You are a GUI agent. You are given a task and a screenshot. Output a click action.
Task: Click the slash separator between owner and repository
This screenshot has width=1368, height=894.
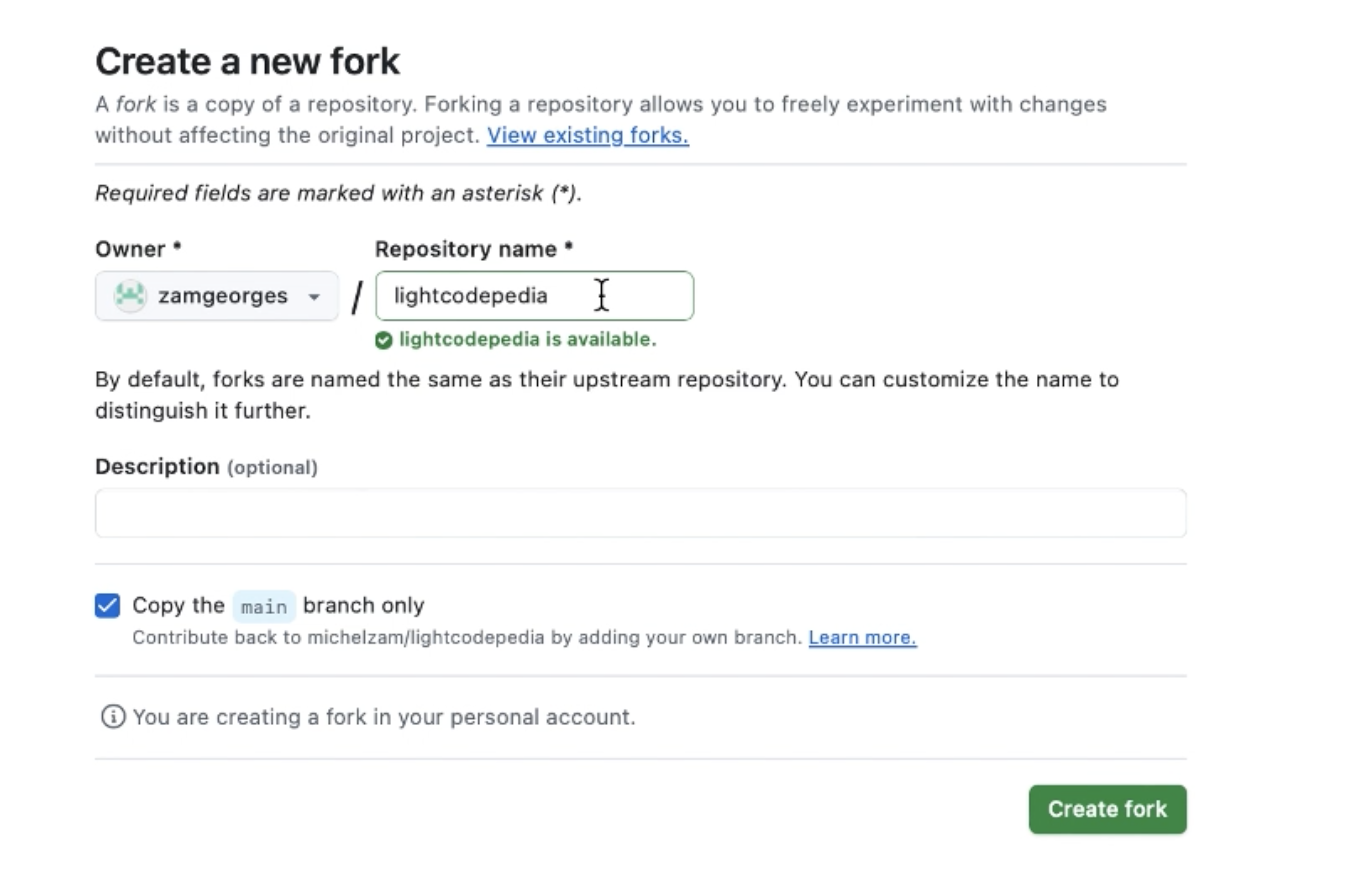356,297
